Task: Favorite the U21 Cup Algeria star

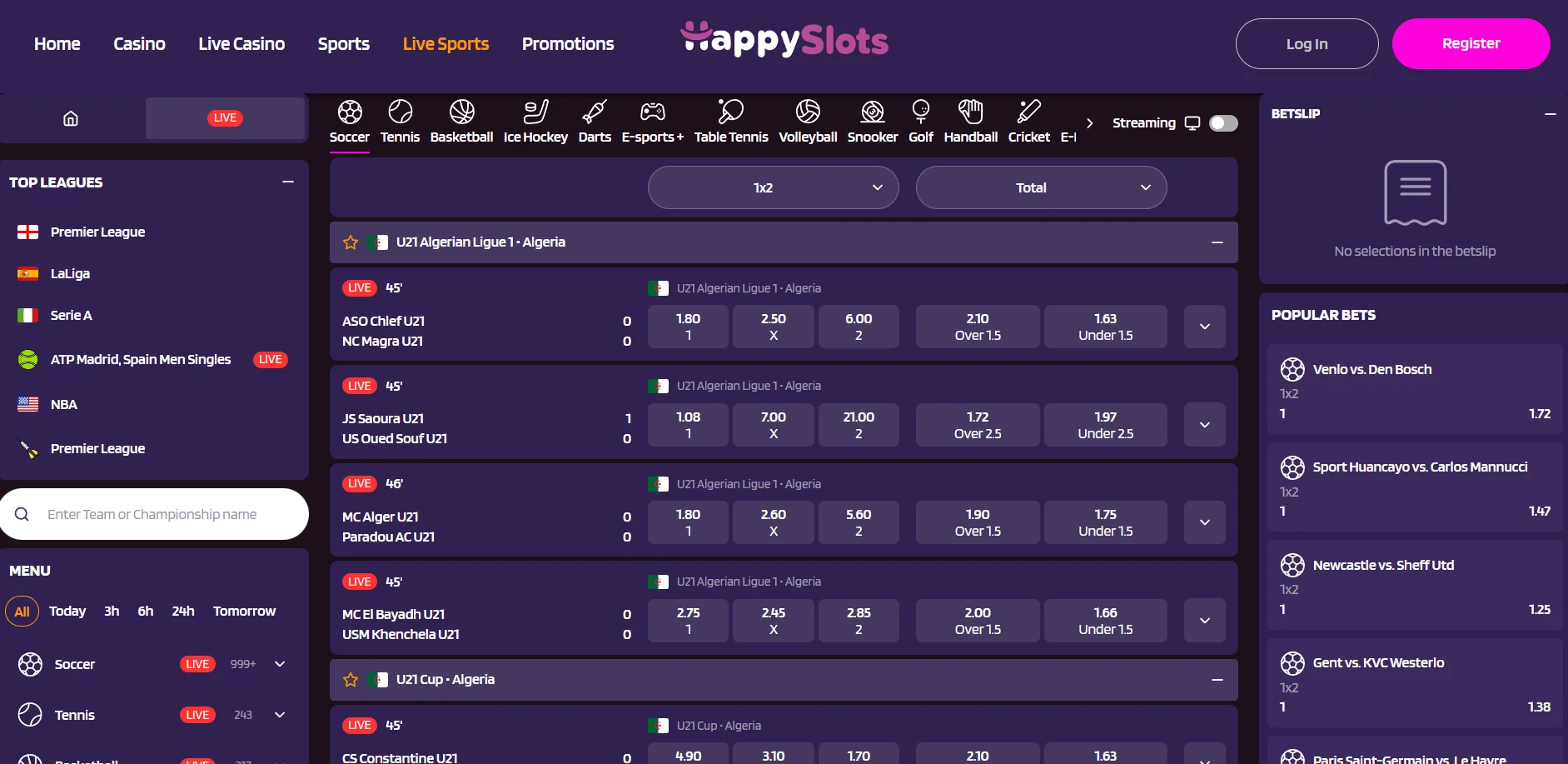Action: pos(351,680)
